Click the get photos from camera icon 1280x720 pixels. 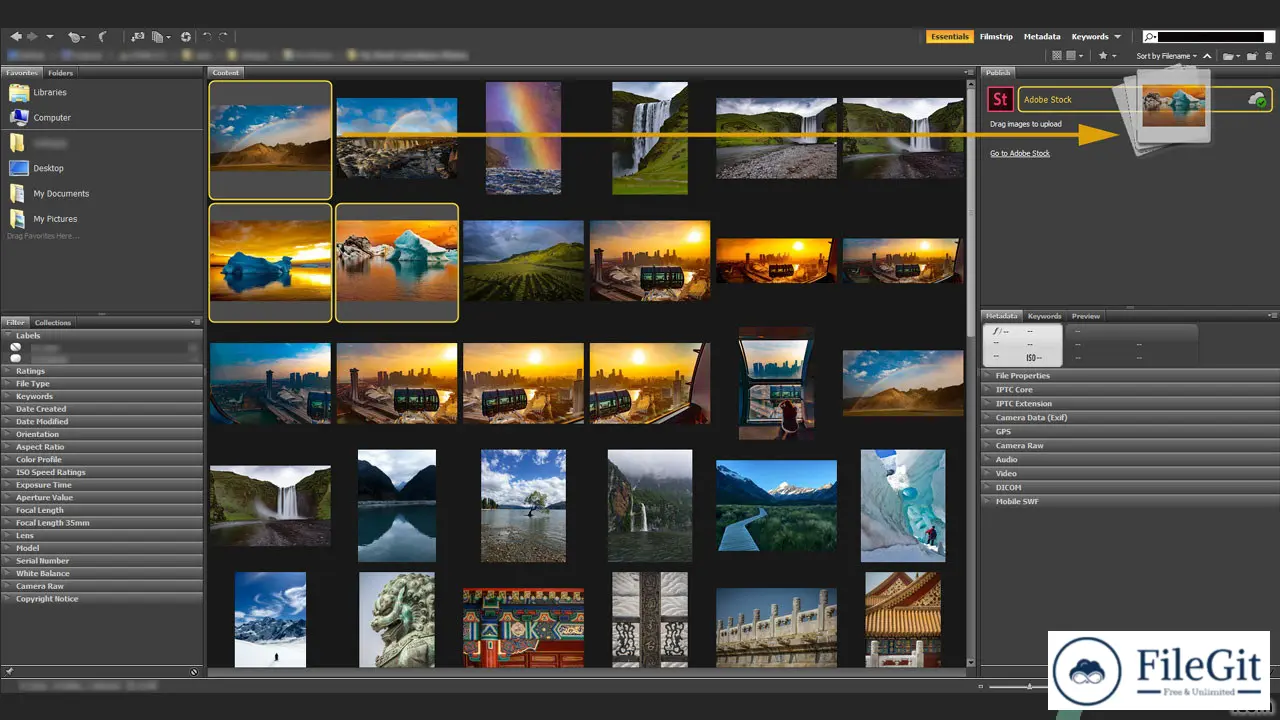pos(137,37)
